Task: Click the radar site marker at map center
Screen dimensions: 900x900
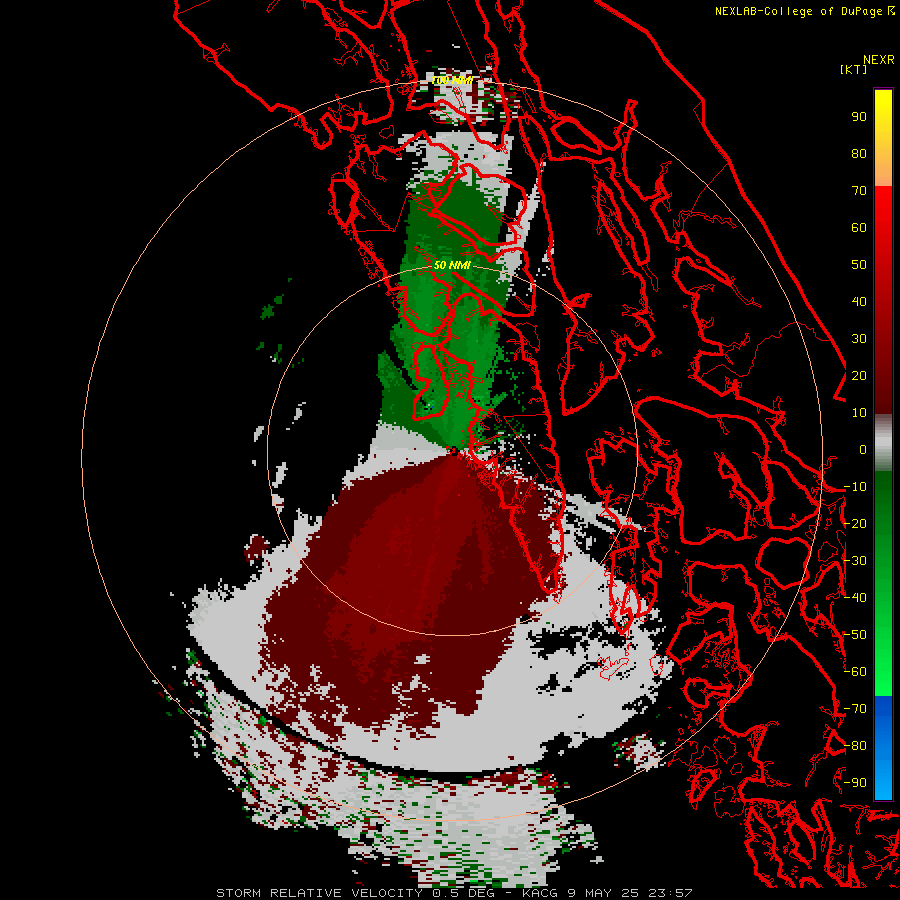Action: pyautogui.click(x=453, y=452)
